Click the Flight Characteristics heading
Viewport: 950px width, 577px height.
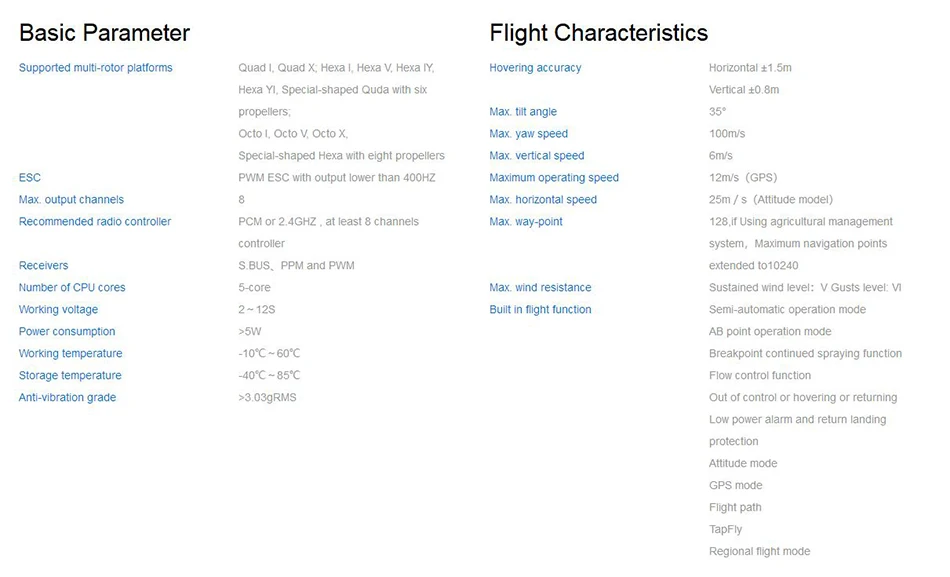tap(599, 33)
